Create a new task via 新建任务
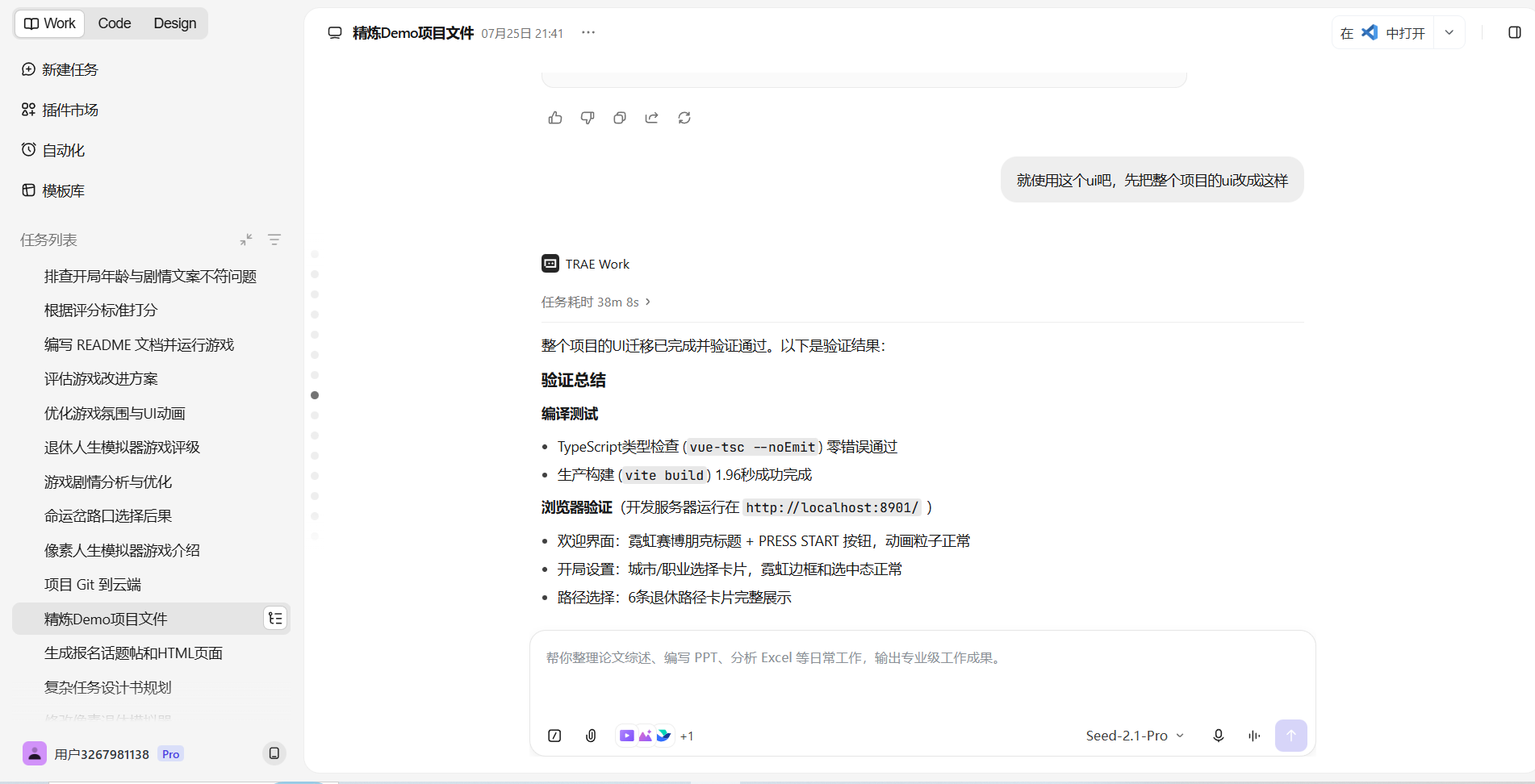The image size is (1535, 784). coord(60,69)
